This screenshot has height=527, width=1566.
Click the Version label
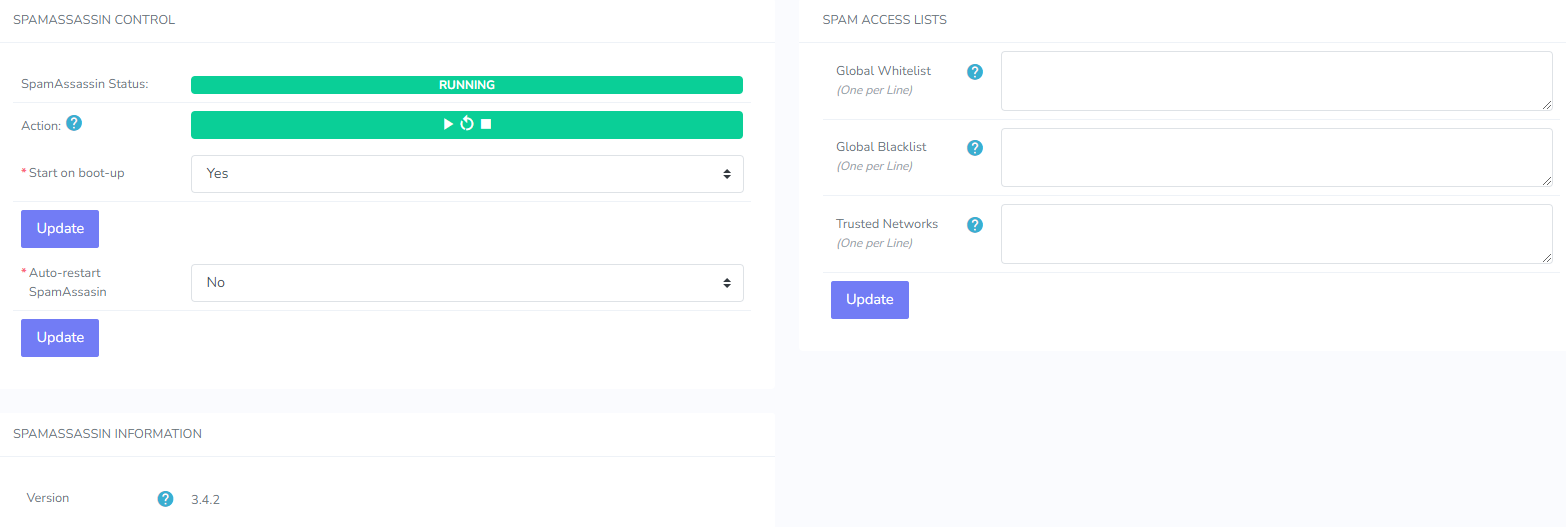[48, 498]
